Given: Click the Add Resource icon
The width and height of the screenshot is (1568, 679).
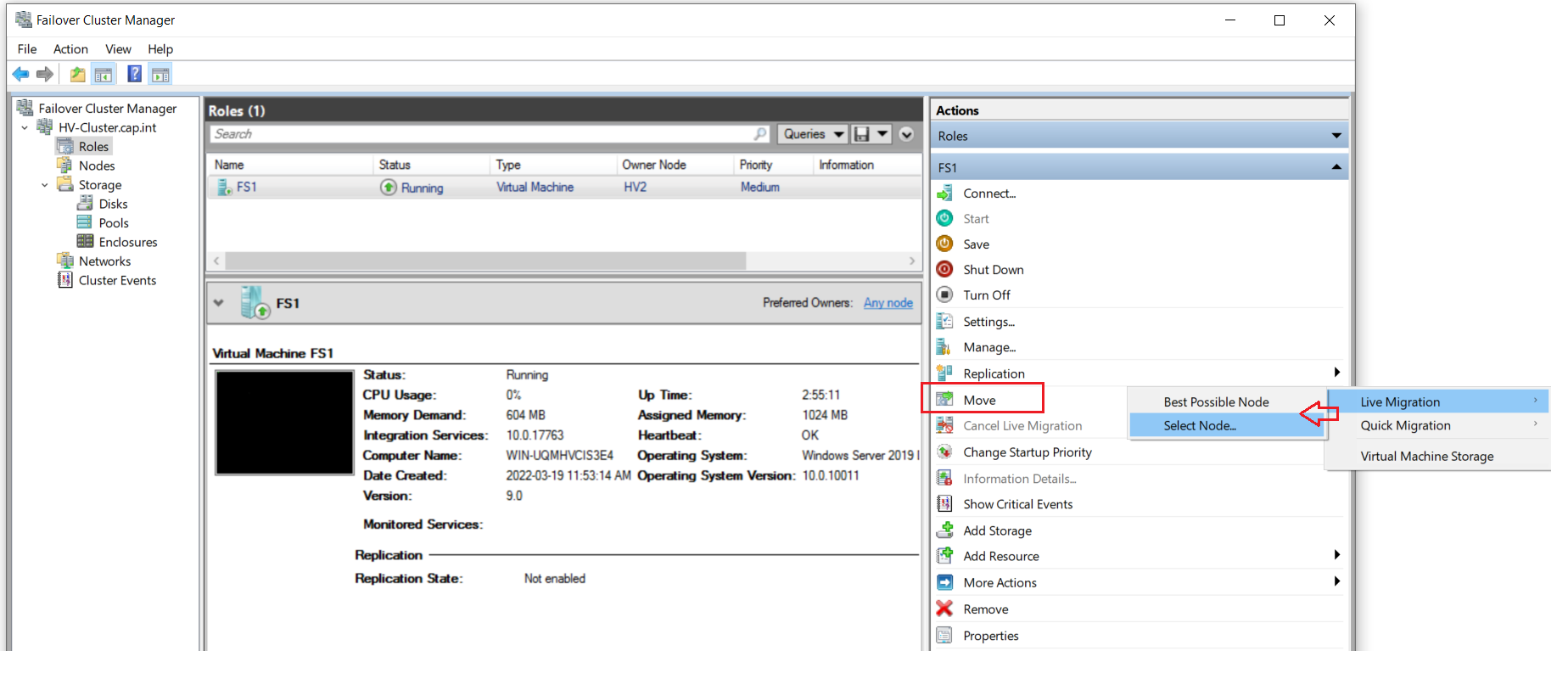Looking at the screenshot, I should [x=944, y=556].
